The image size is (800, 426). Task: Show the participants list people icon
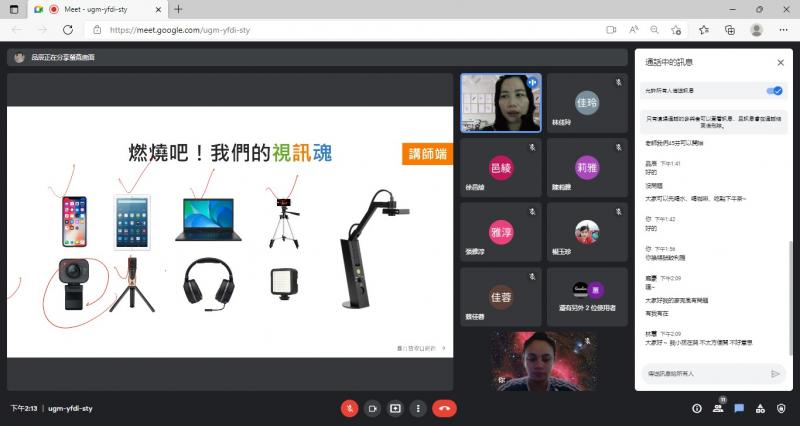pos(718,409)
